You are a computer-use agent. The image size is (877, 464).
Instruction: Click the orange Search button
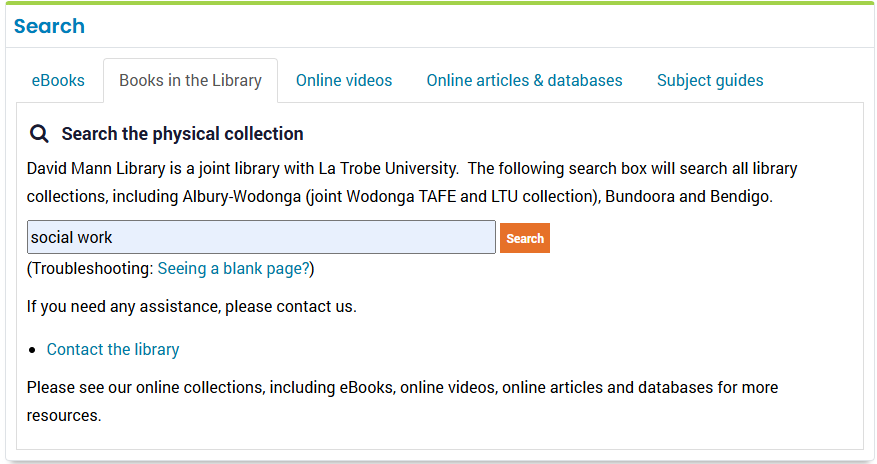tap(525, 238)
